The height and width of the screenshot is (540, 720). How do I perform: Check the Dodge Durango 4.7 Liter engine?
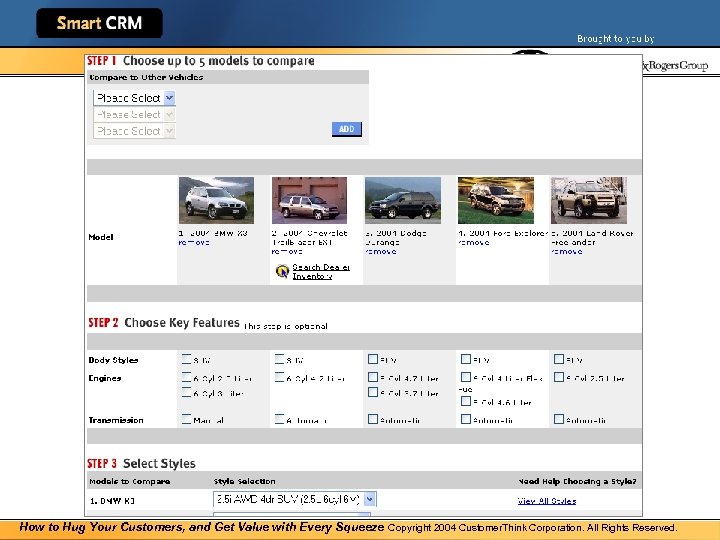(373, 377)
